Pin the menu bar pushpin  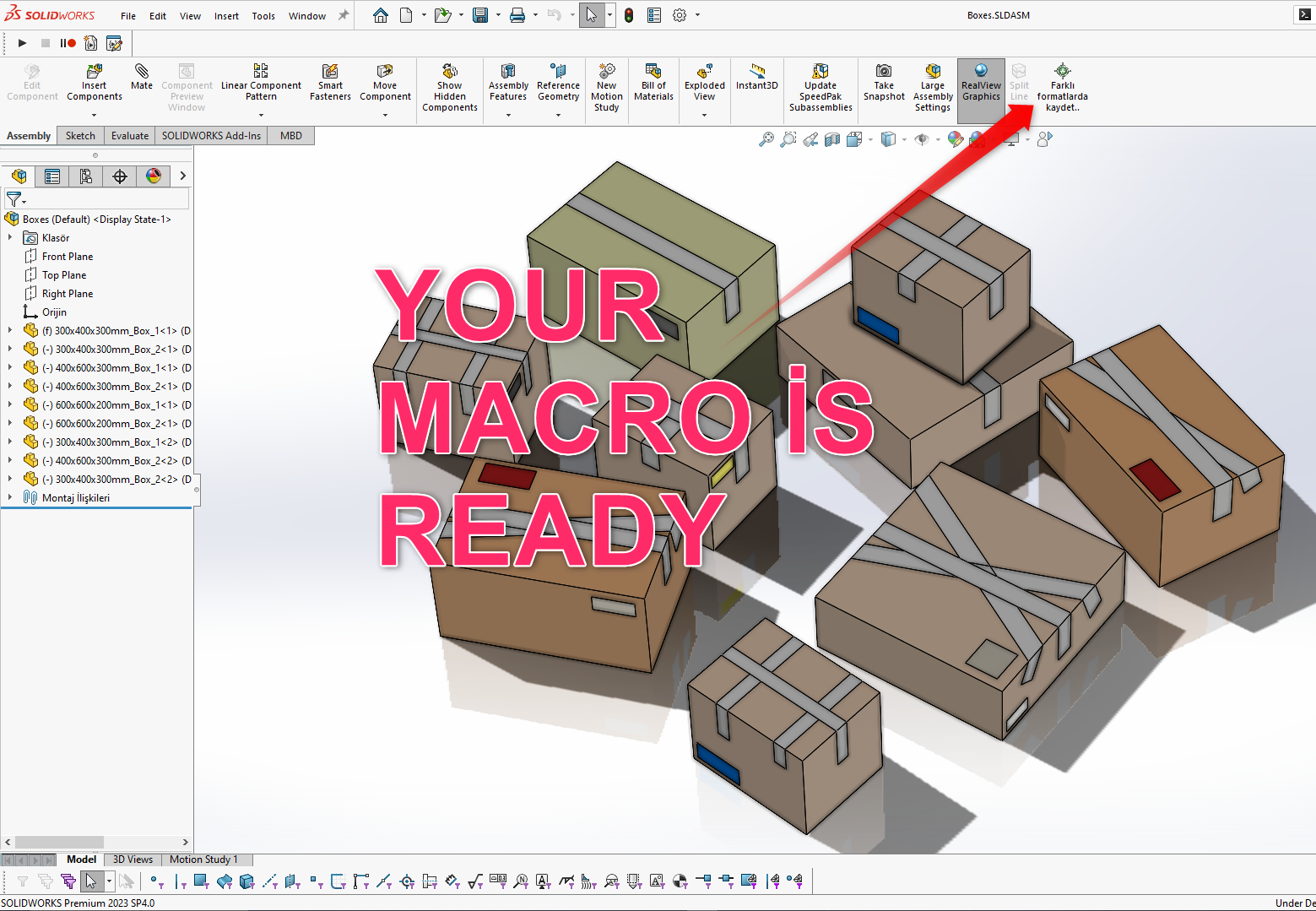344,15
